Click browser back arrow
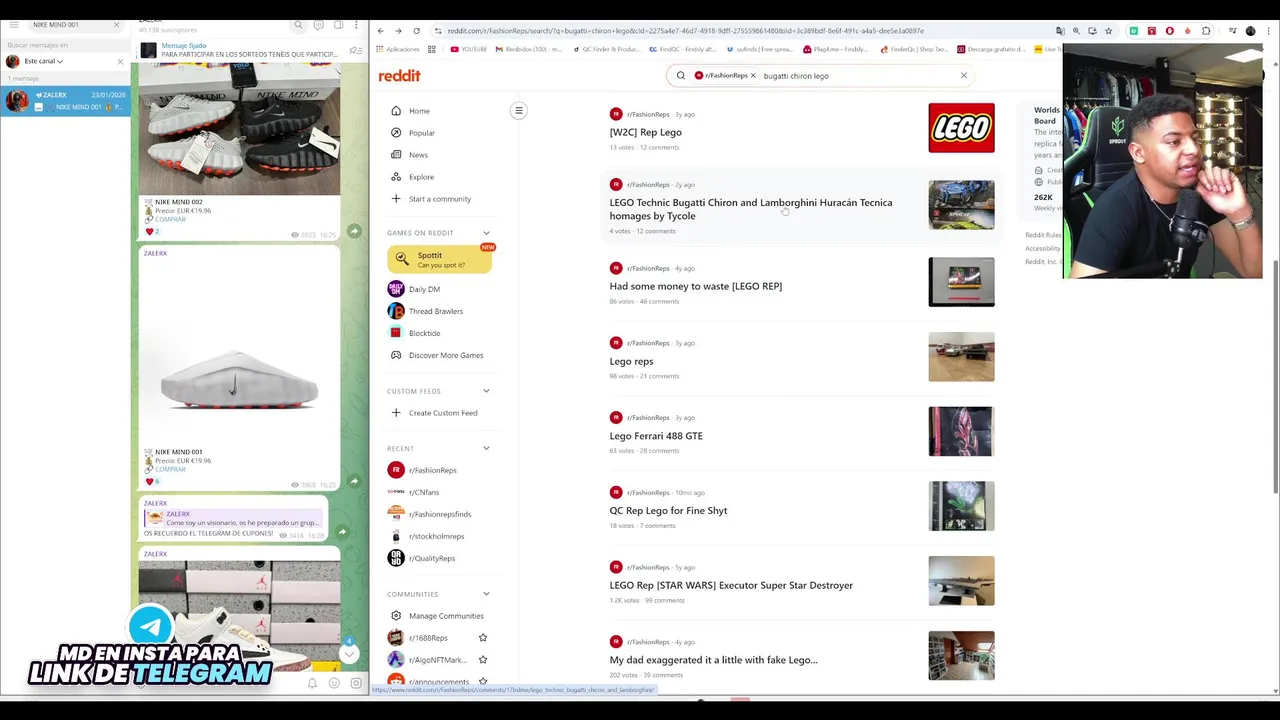1280x720 pixels. click(380, 31)
